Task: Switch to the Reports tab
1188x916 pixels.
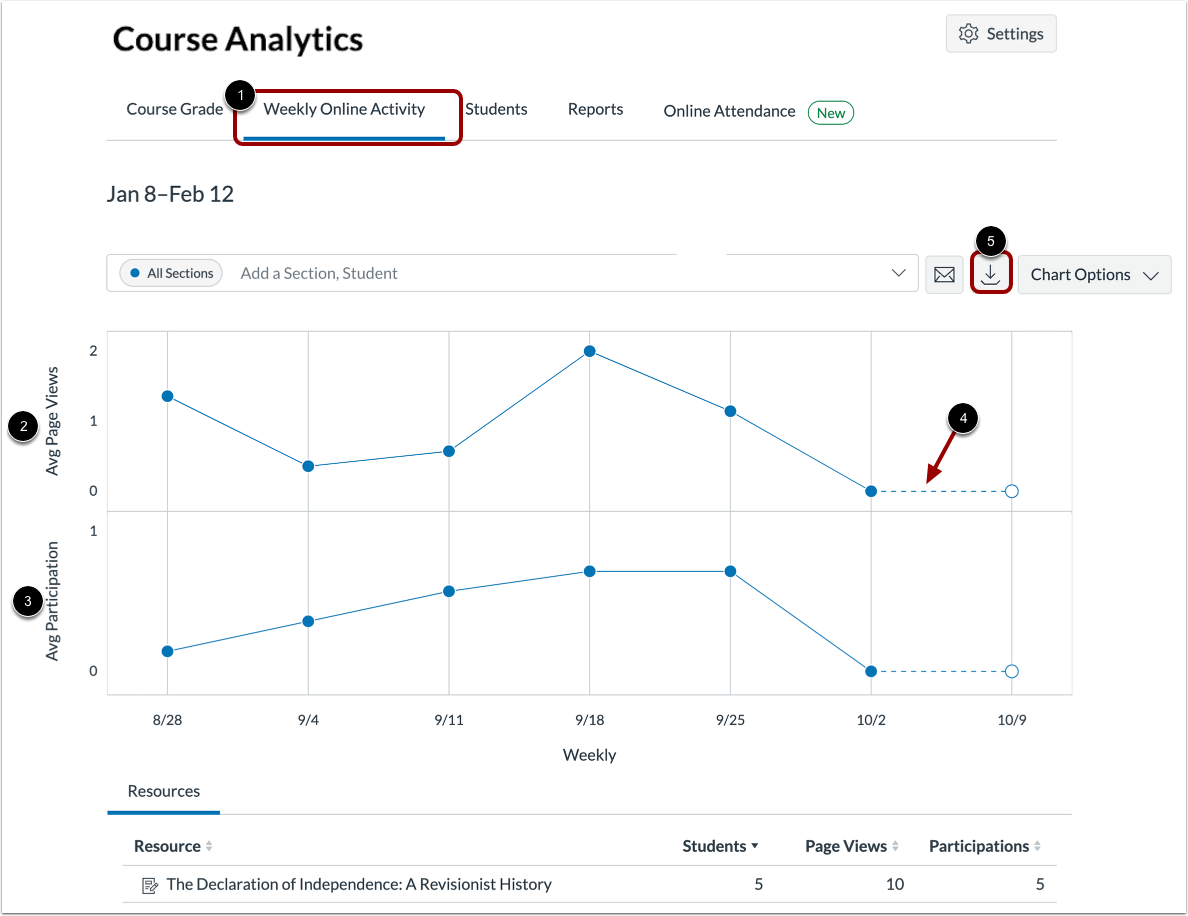Action: point(595,109)
